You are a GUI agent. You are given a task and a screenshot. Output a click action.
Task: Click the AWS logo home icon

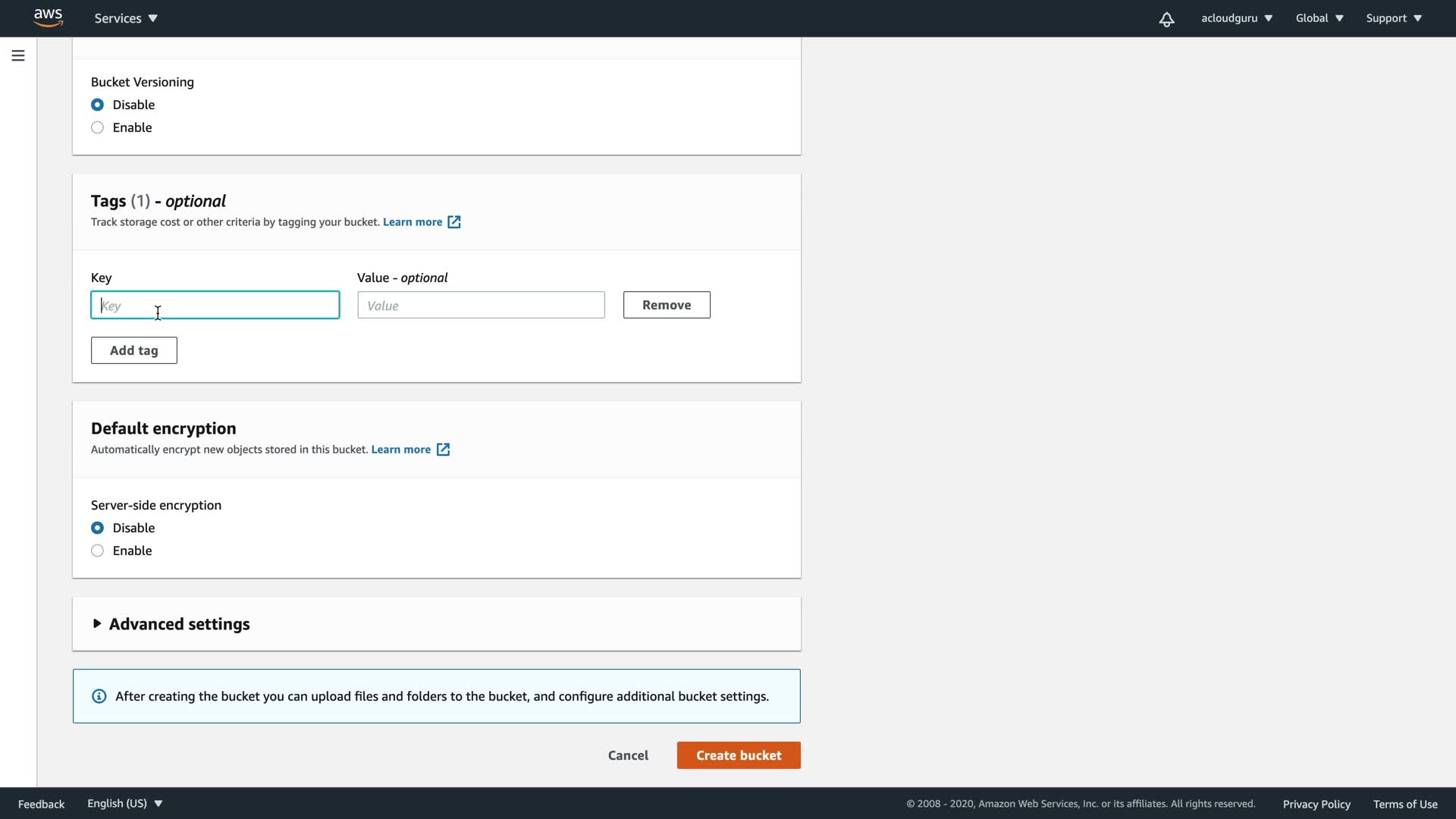48,17
